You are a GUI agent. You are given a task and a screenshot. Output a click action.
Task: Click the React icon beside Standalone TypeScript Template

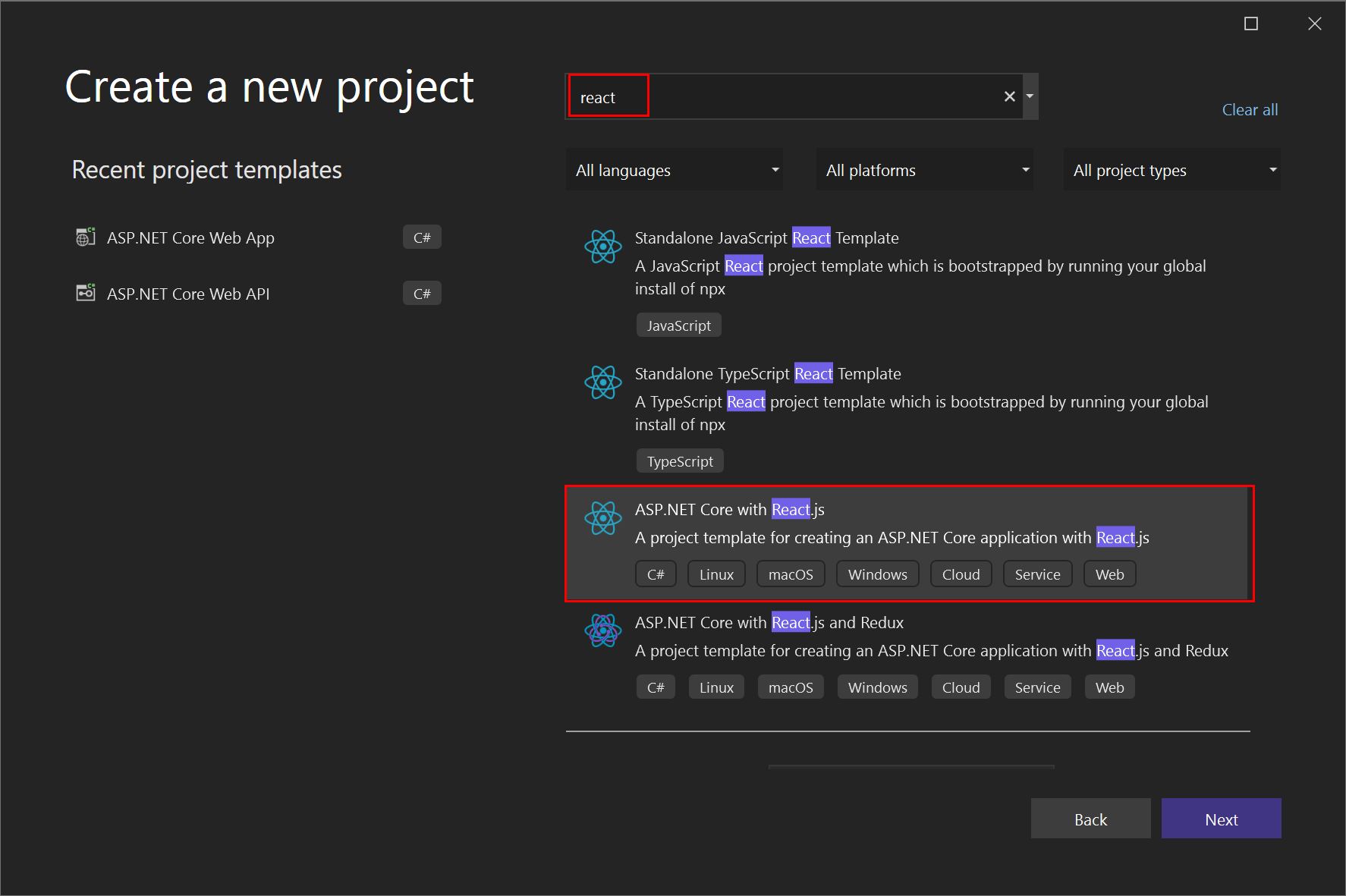click(x=603, y=383)
